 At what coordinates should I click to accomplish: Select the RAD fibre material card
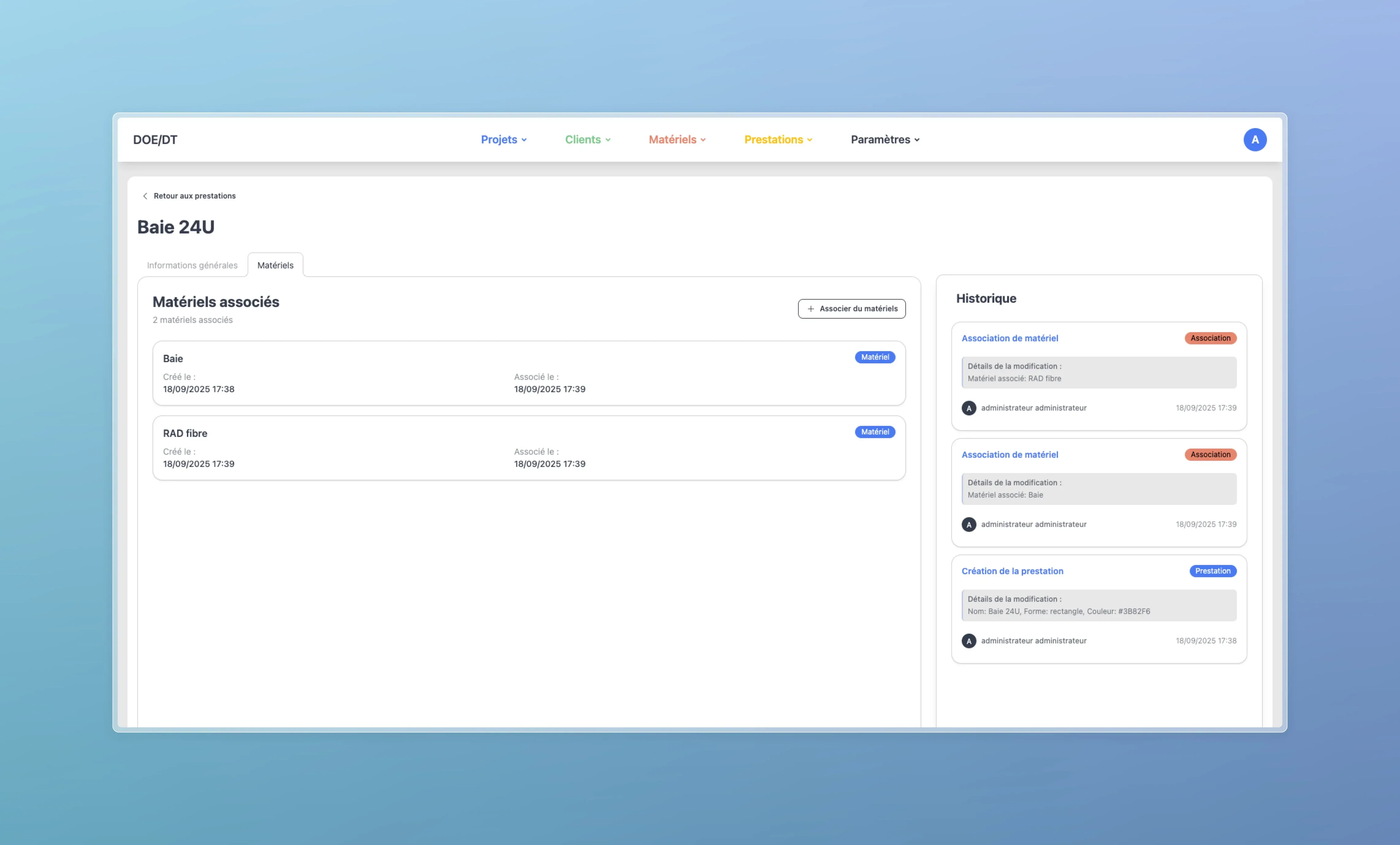528,448
